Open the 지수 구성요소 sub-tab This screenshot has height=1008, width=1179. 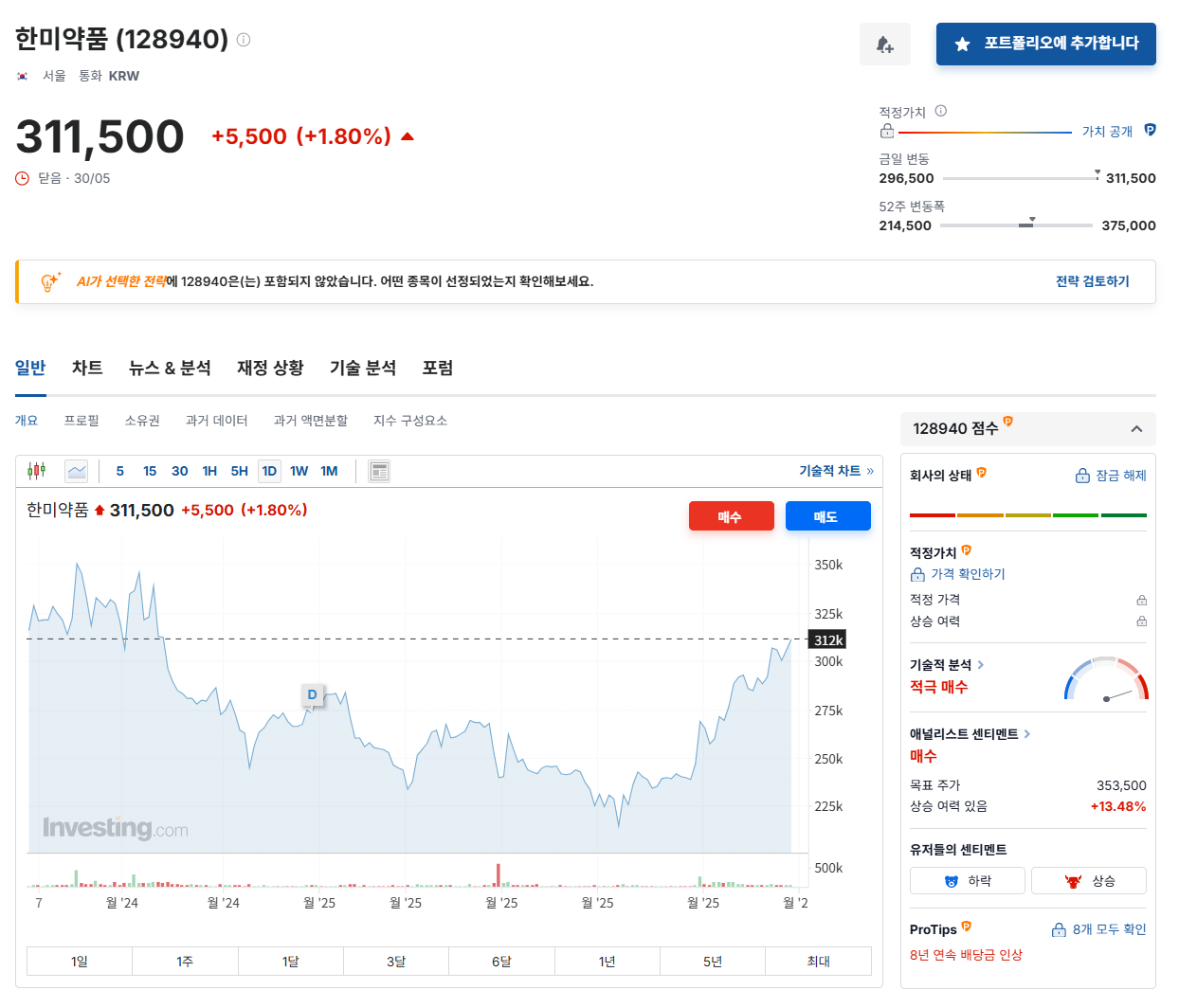click(x=410, y=421)
